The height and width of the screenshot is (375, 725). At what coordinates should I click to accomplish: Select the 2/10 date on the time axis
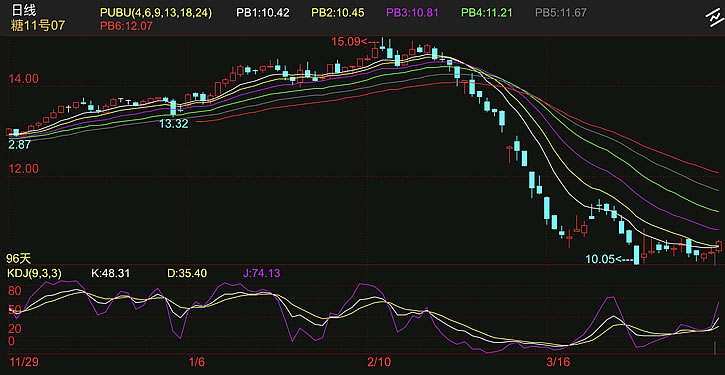coord(379,361)
